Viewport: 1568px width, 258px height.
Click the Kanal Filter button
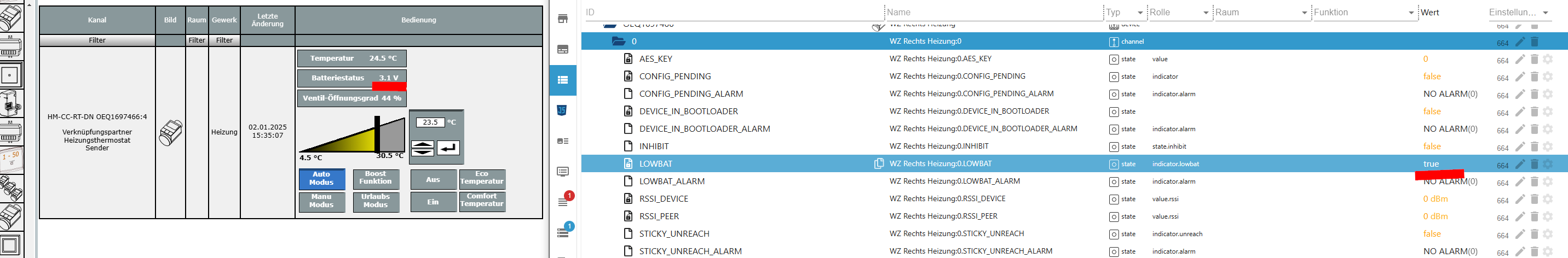[x=97, y=40]
